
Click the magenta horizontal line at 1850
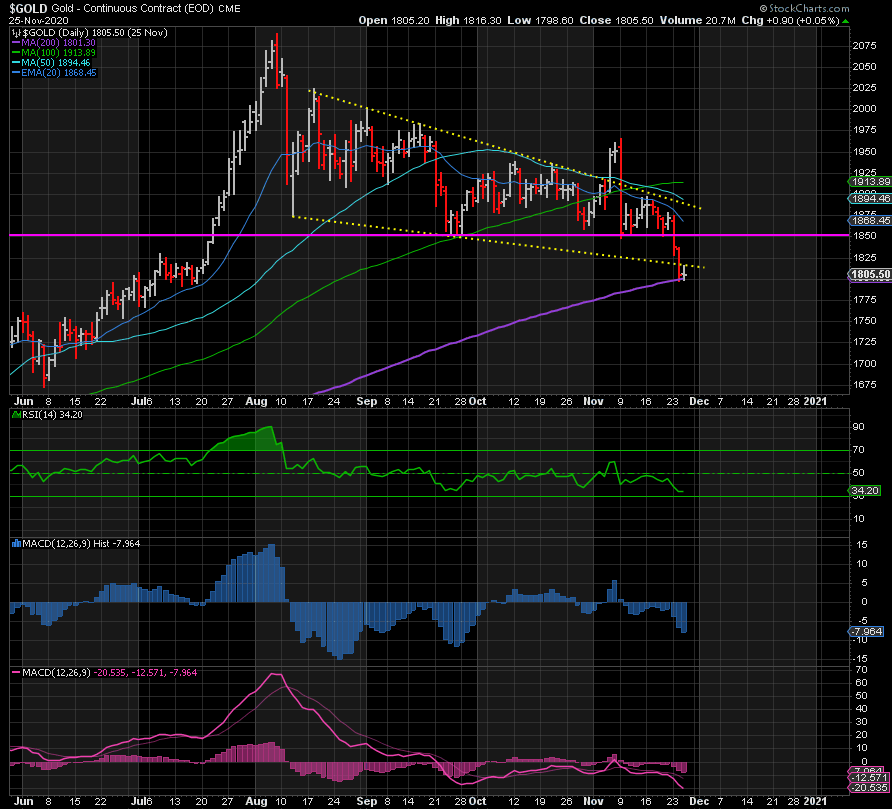[x=300, y=235]
